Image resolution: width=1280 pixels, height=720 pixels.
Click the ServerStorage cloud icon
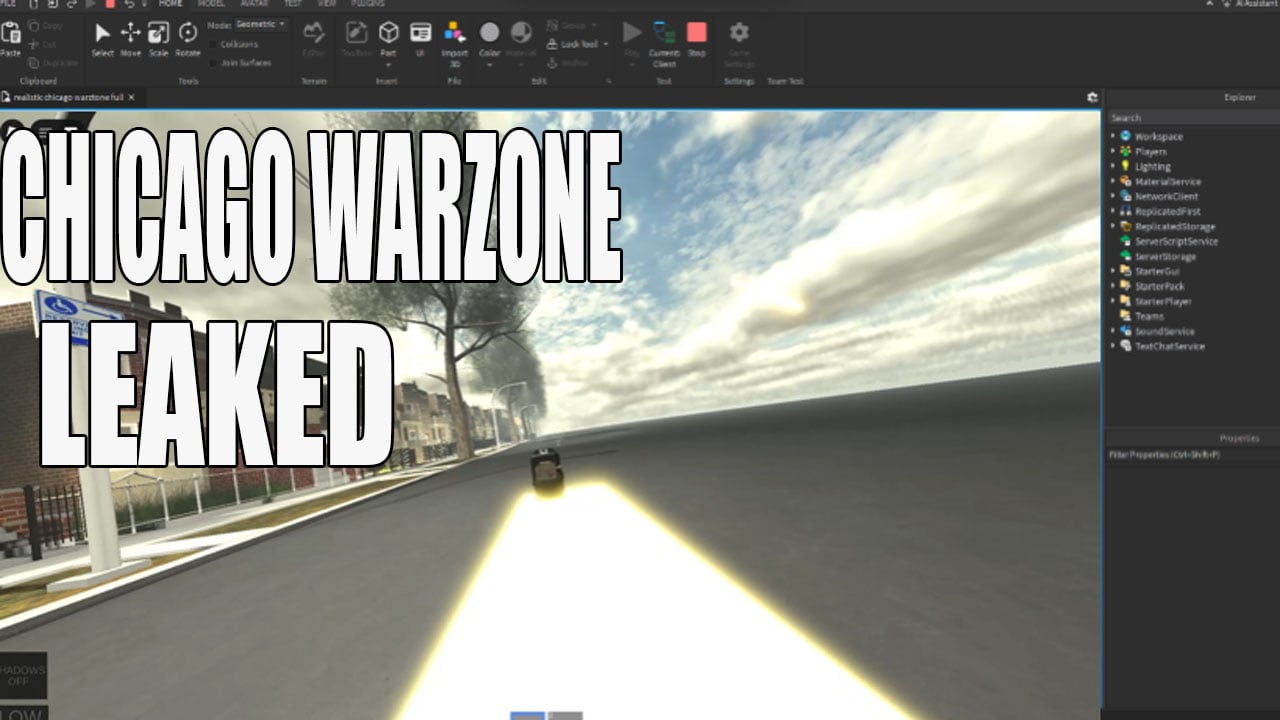coord(1126,256)
